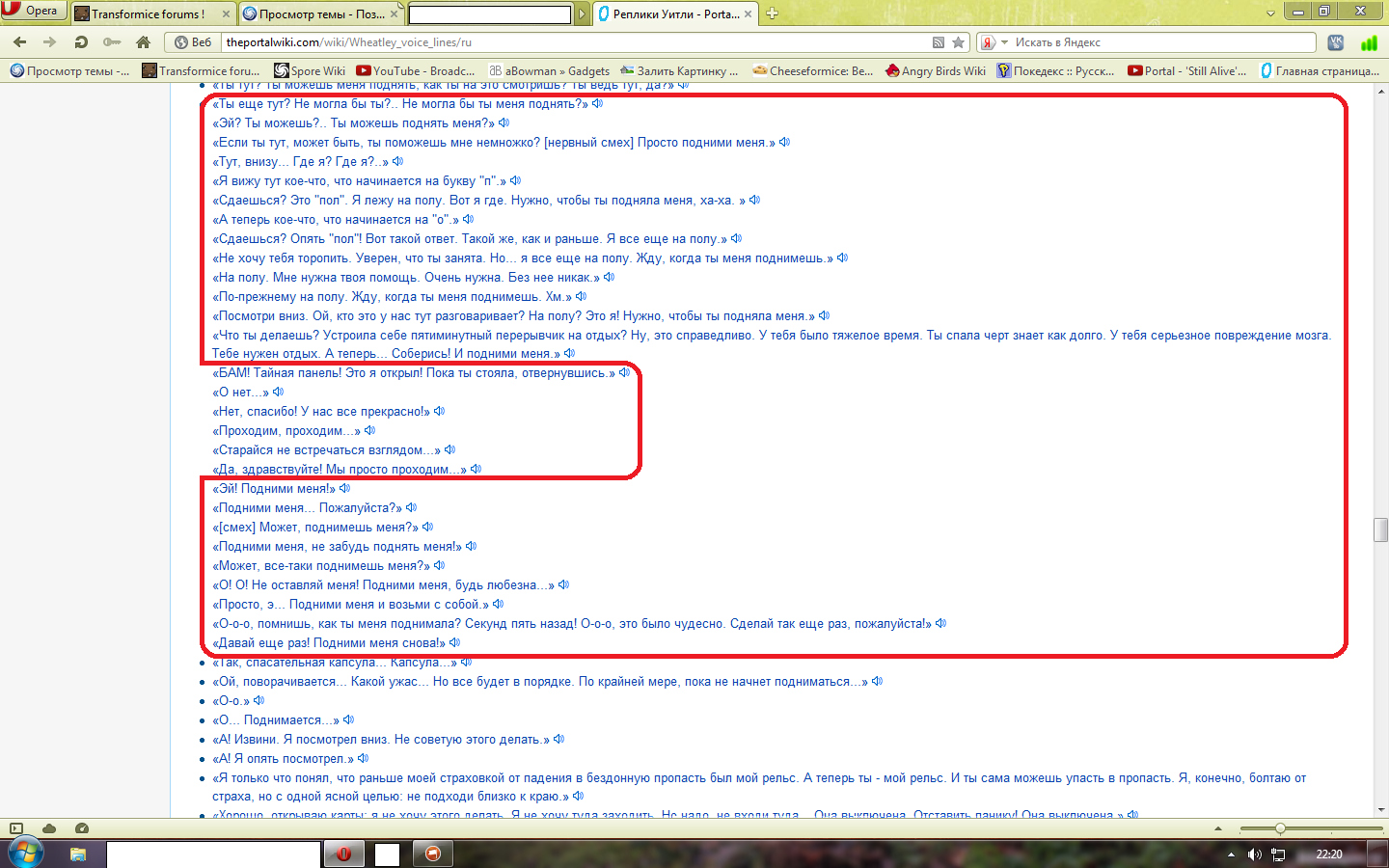Open a new tab with plus button
Image resolution: width=1389 pixels, height=868 pixels.
pyautogui.click(x=772, y=14)
